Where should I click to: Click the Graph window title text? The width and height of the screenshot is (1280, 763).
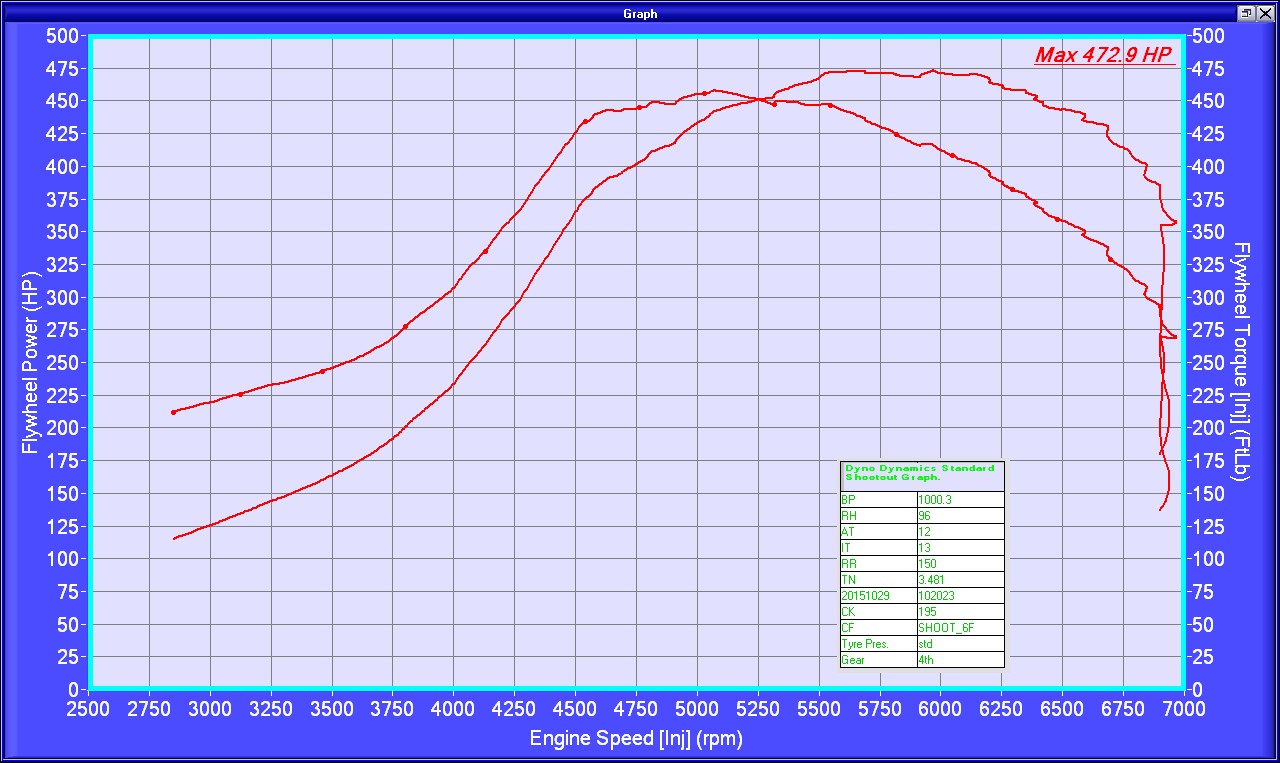640,14
